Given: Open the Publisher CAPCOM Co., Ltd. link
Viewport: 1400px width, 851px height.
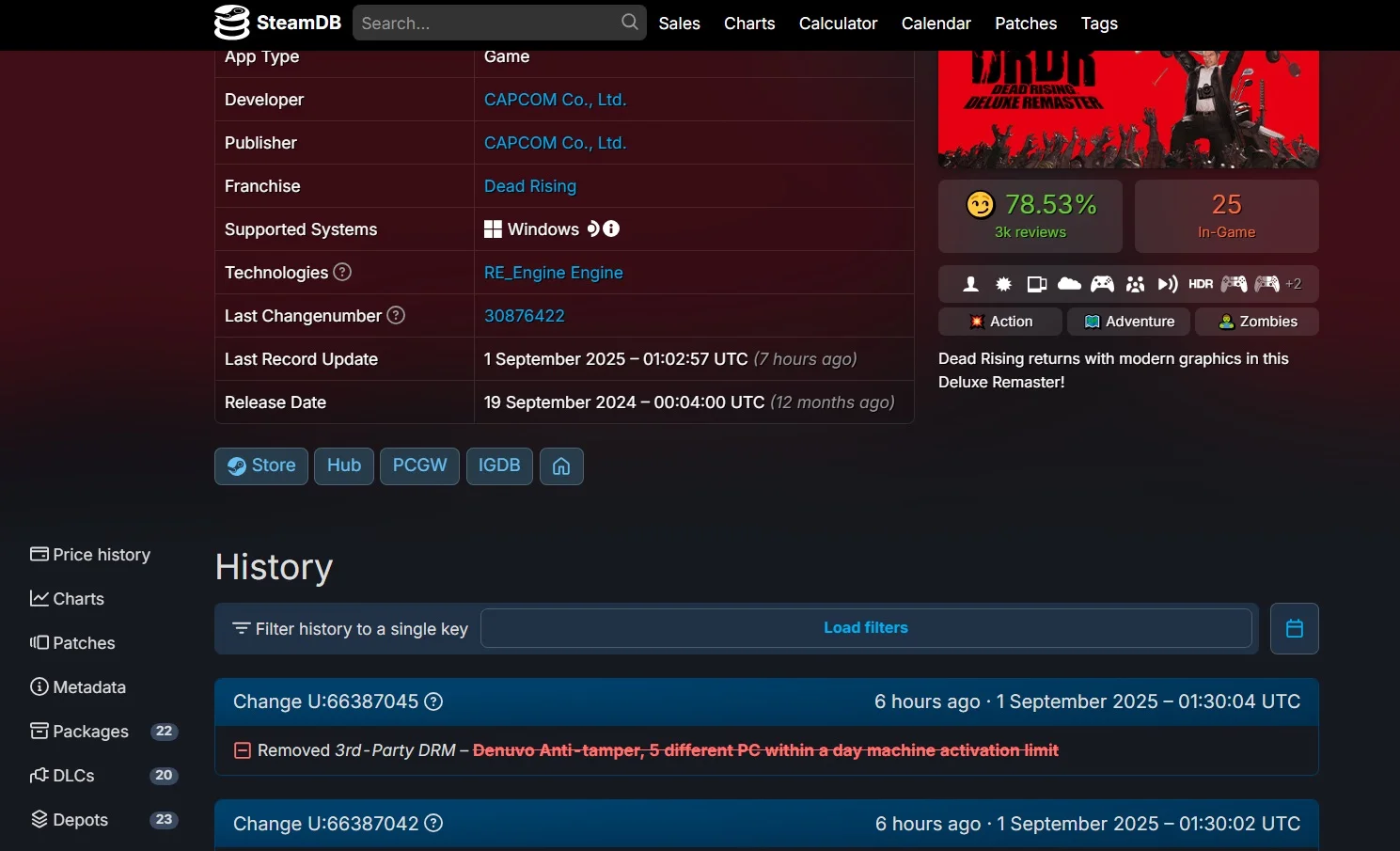Looking at the screenshot, I should 555,143.
